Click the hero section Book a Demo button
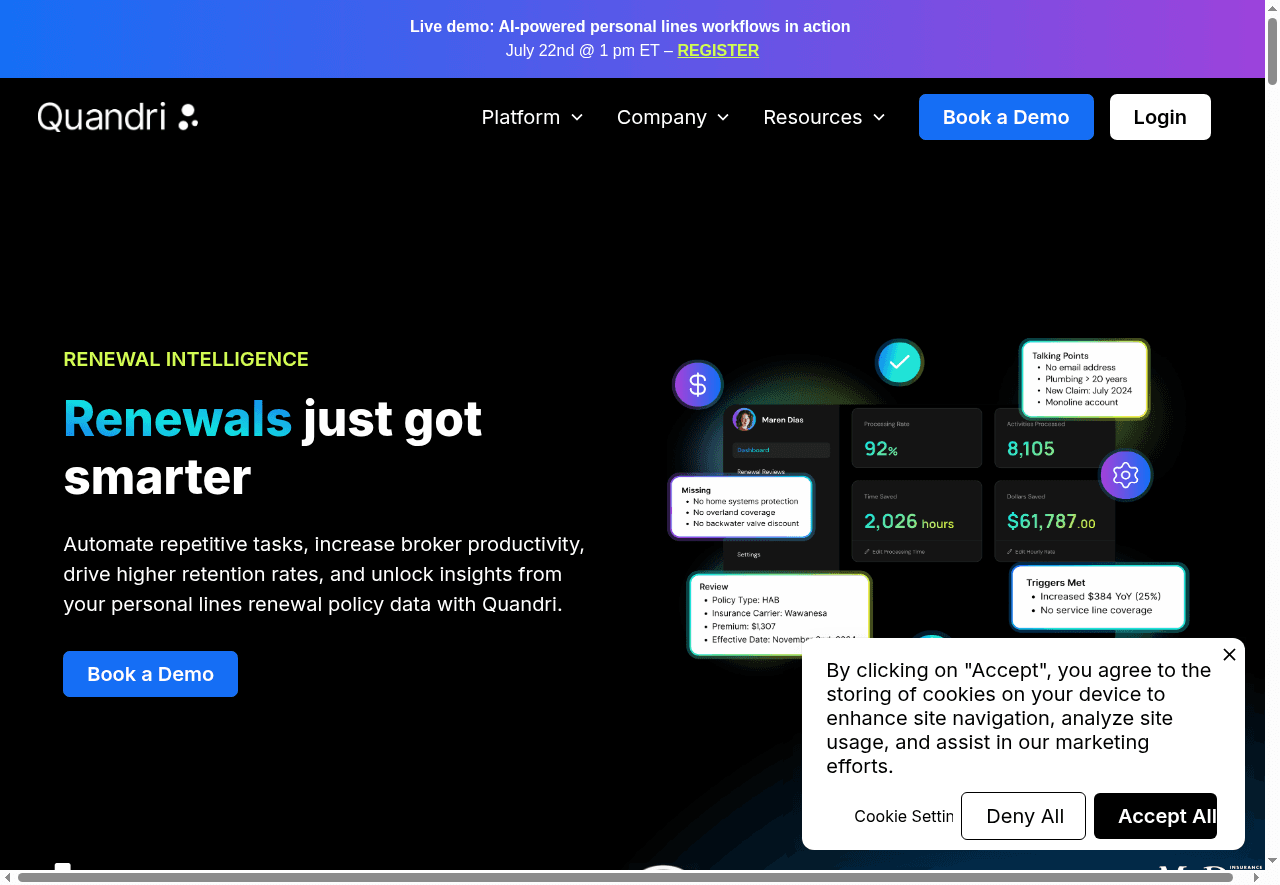The width and height of the screenshot is (1280, 885). [x=150, y=674]
